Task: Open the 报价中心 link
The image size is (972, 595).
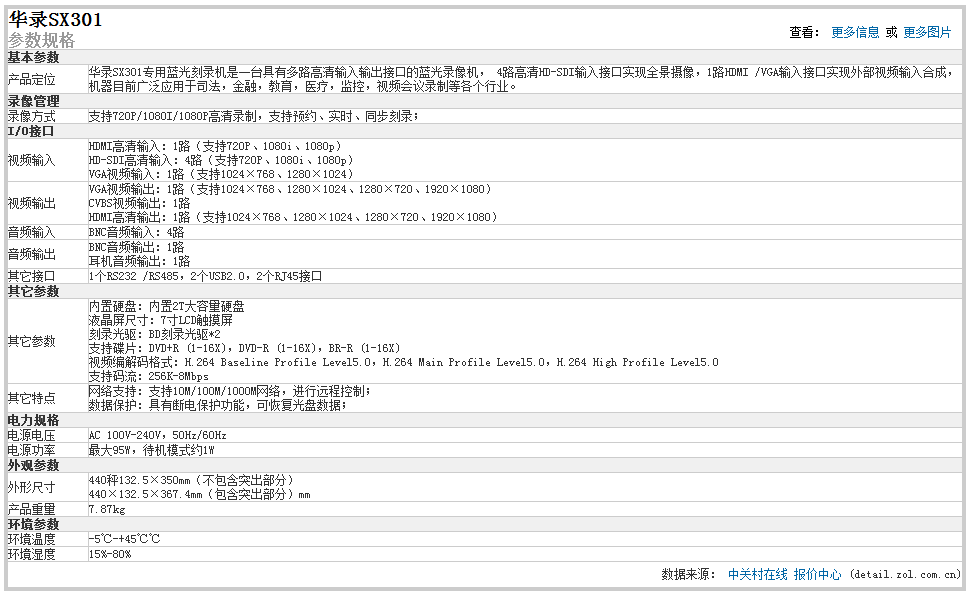Action: [817, 575]
